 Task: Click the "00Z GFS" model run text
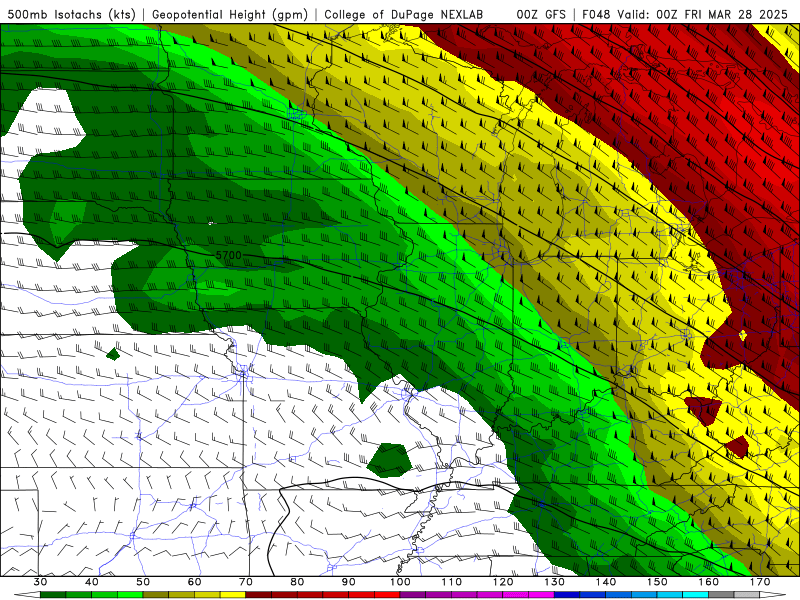[x=541, y=14]
